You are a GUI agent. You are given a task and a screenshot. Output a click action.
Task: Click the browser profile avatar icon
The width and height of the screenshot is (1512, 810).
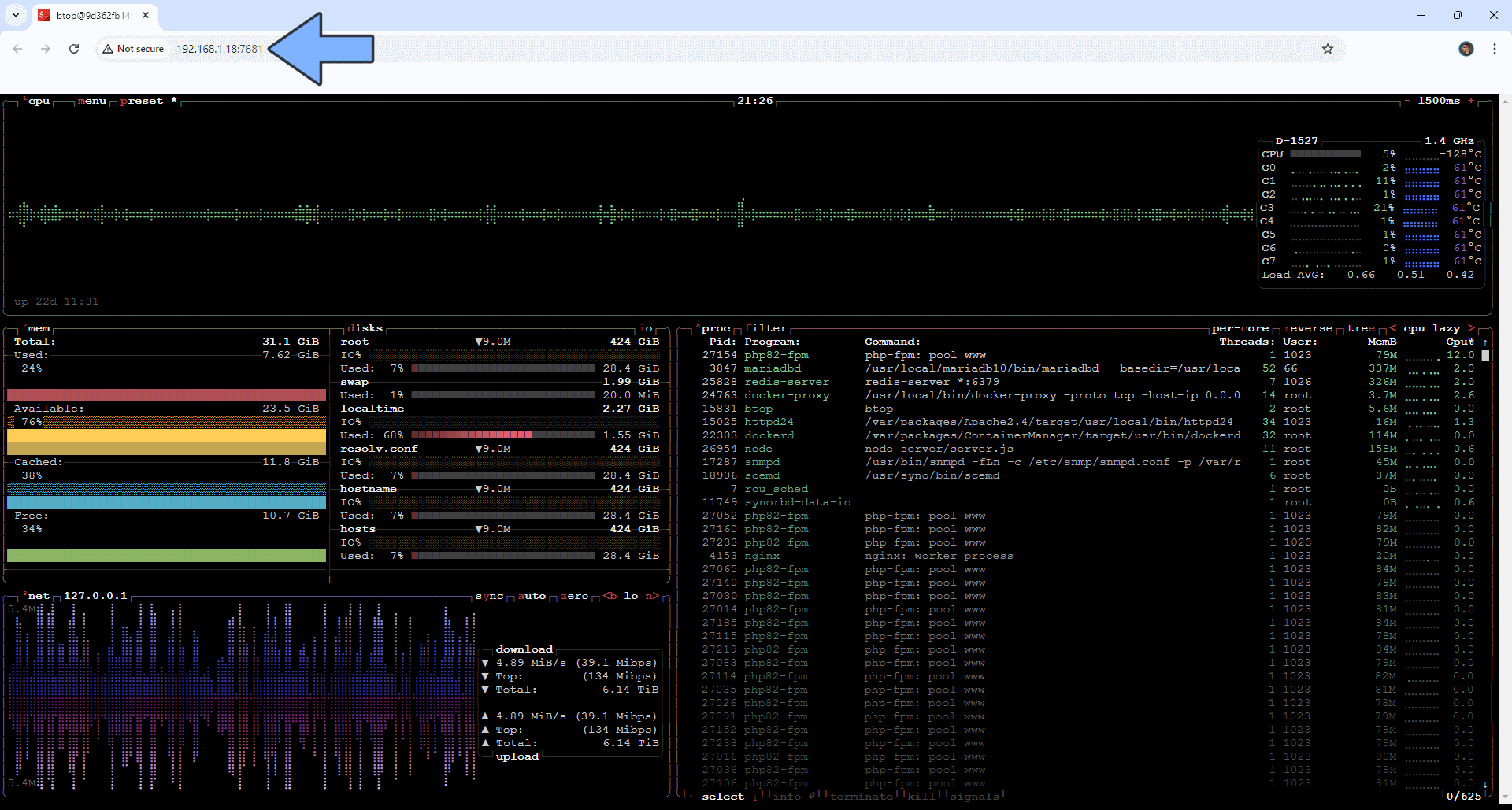(1466, 48)
